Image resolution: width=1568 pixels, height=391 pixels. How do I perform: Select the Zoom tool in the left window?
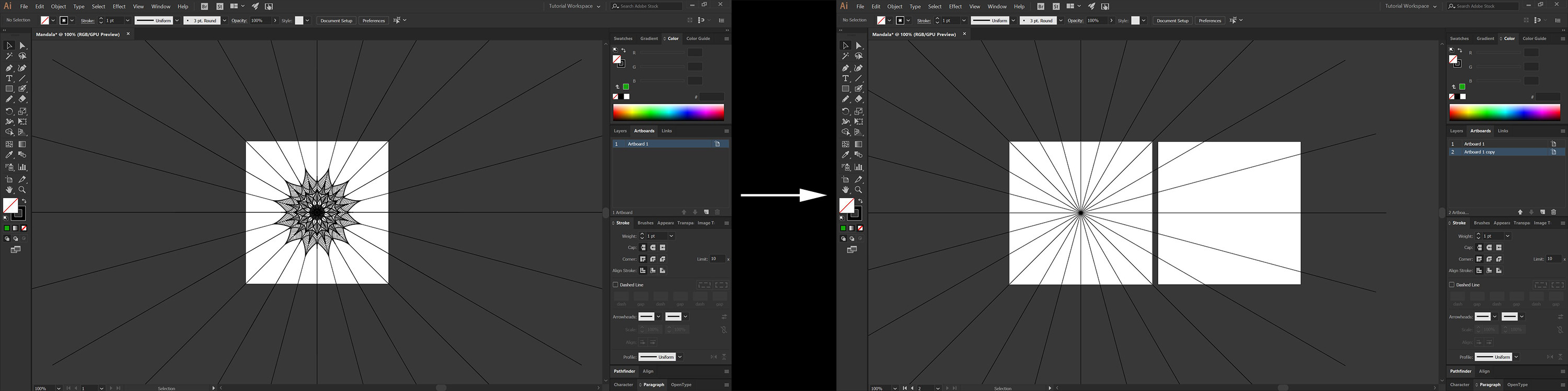[22, 190]
